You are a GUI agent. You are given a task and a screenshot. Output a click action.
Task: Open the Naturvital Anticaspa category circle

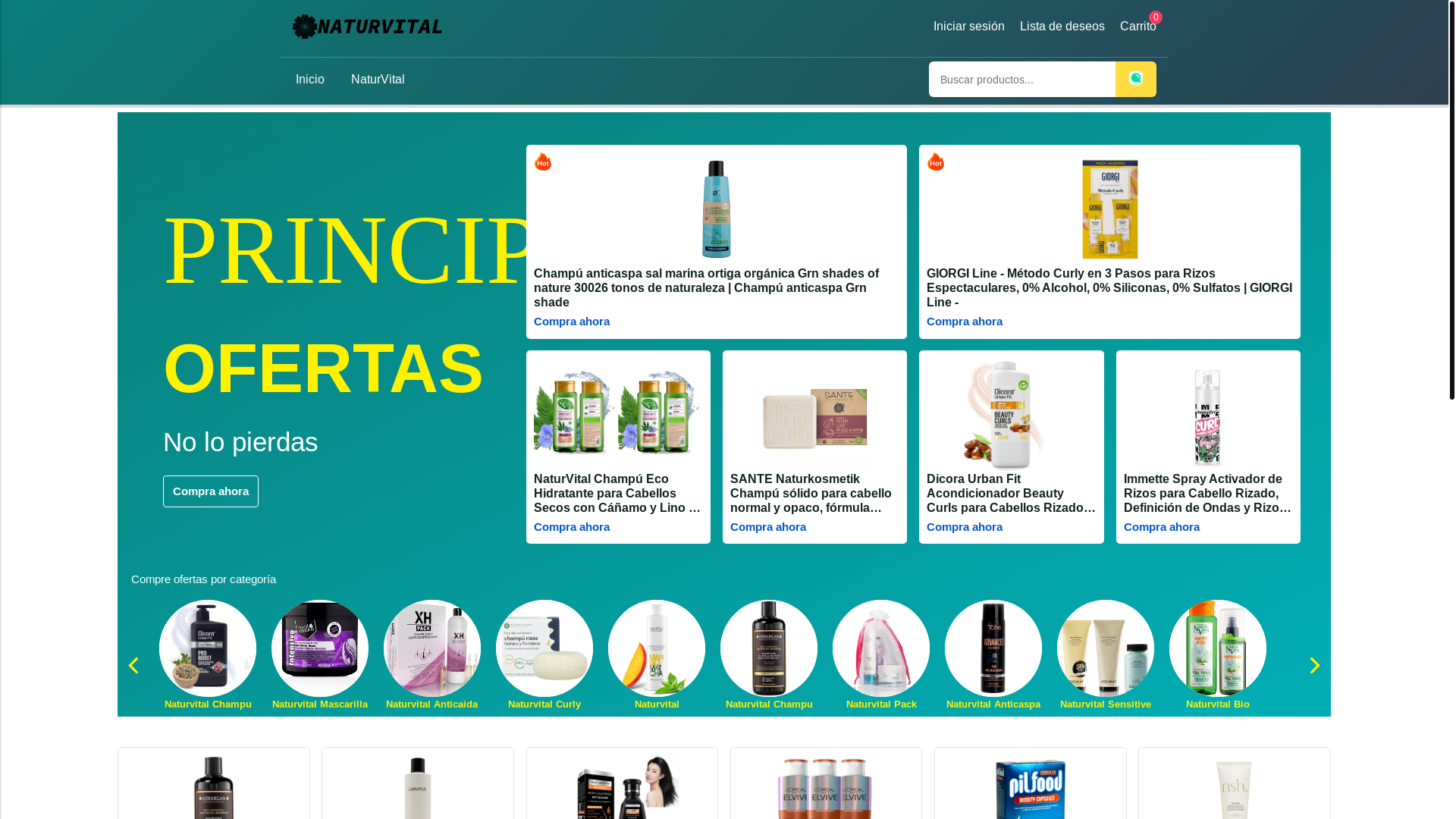(993, 648)
